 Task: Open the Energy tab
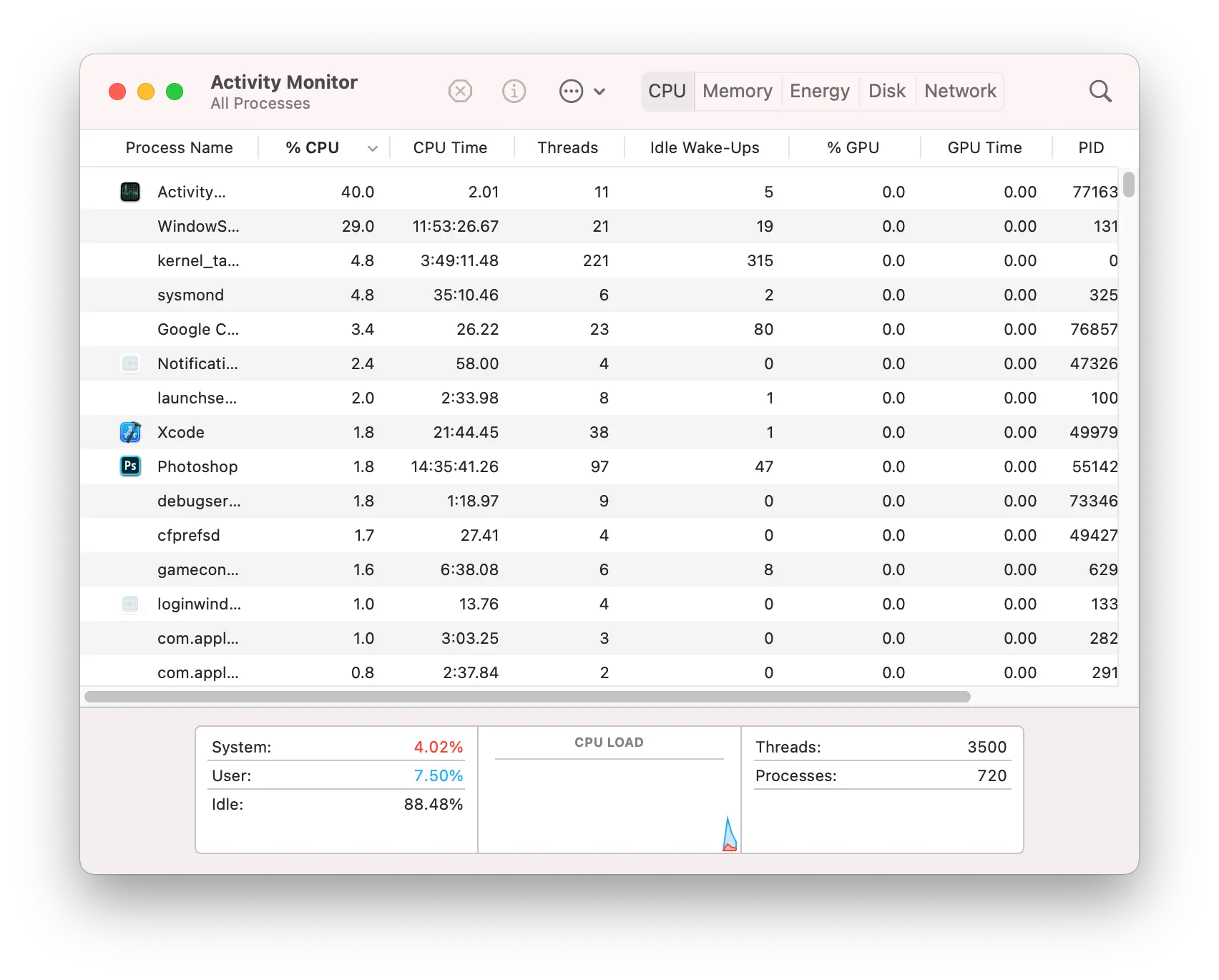click(819, 92)
